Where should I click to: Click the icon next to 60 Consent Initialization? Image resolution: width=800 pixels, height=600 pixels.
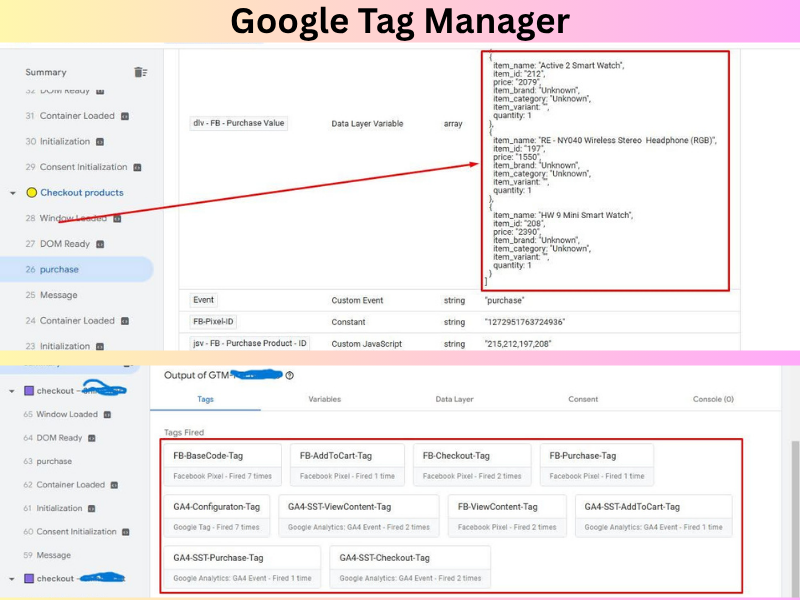click(126, 532)
